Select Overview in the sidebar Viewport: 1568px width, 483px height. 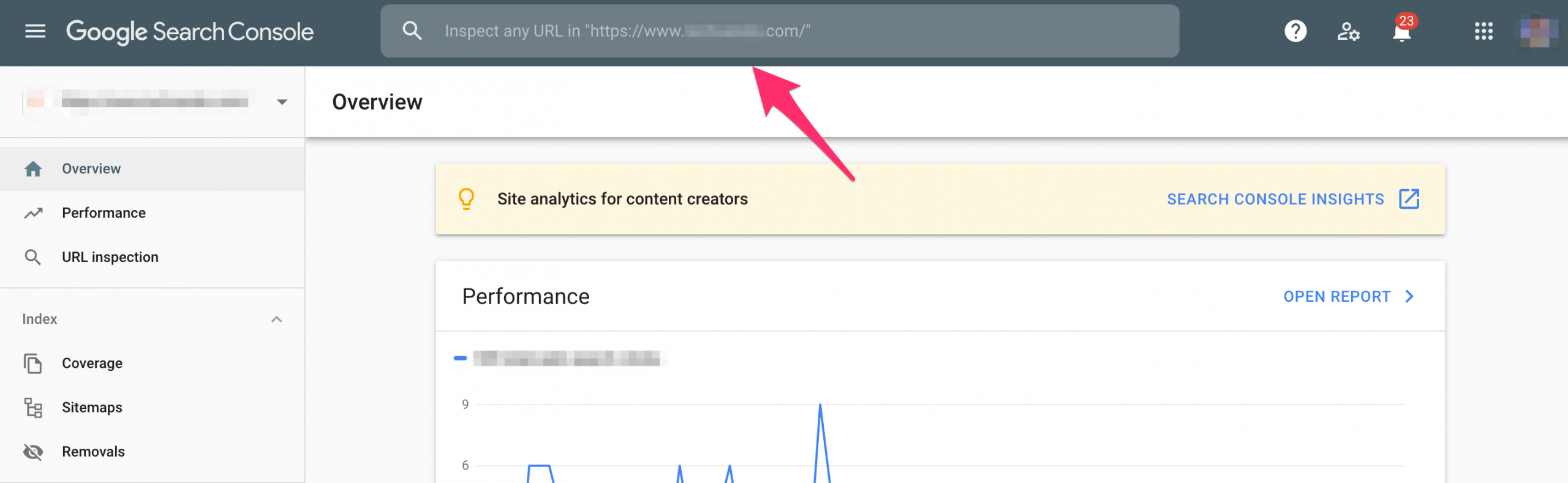tap(91, 169)
